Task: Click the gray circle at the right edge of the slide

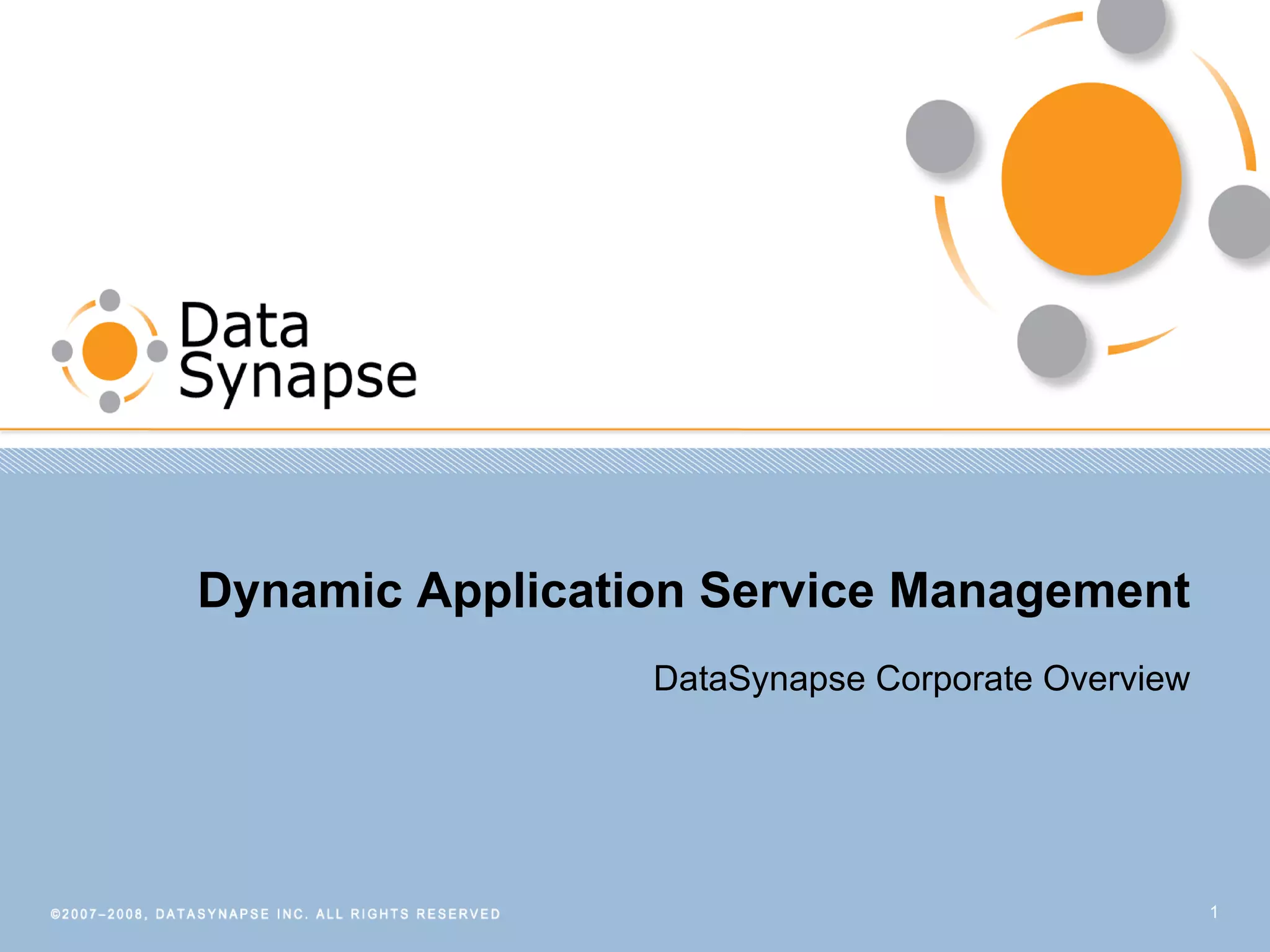Action: tap(1240, 221)
